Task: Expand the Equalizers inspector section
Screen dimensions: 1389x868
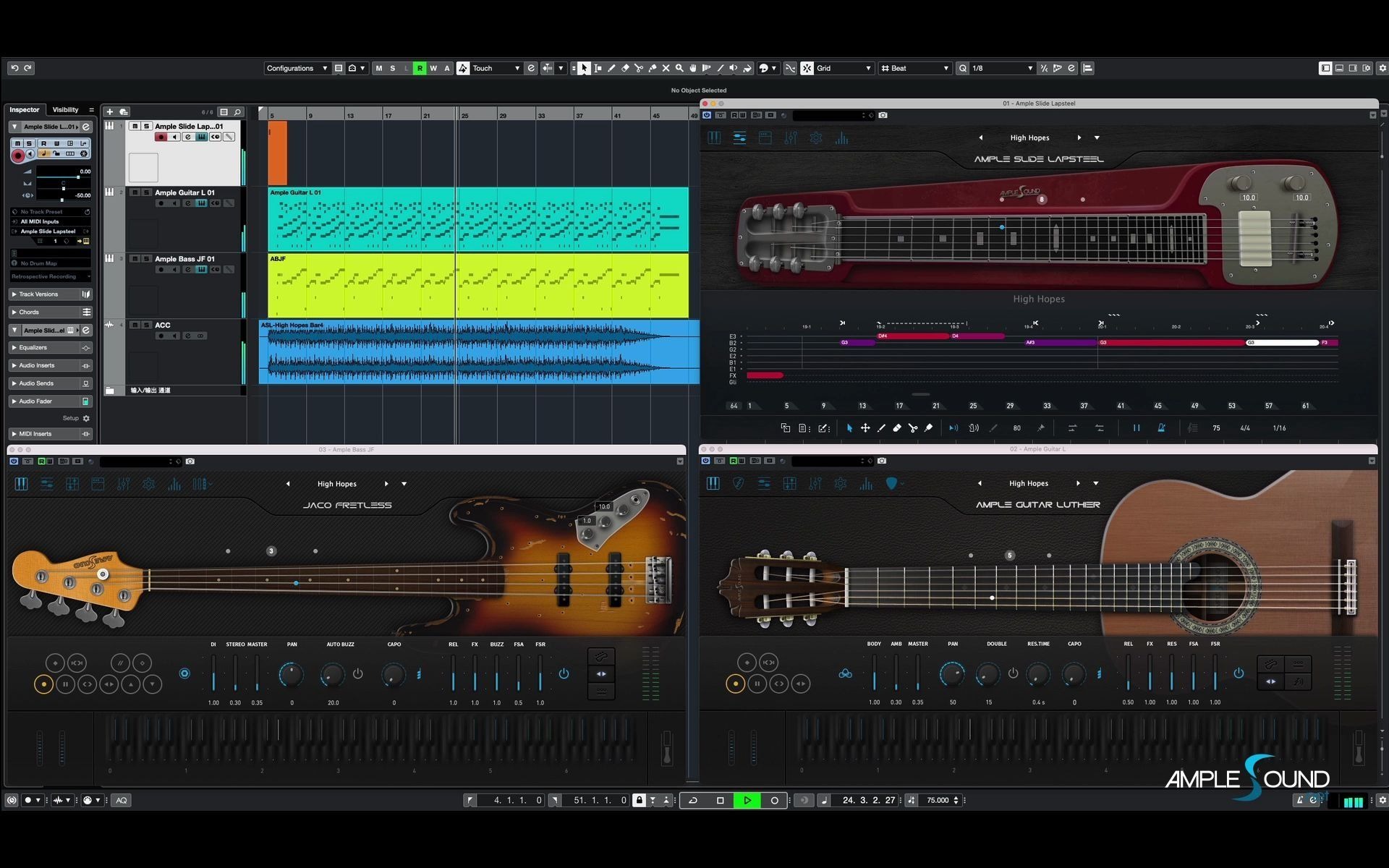Action: click(x=49, y=347)
